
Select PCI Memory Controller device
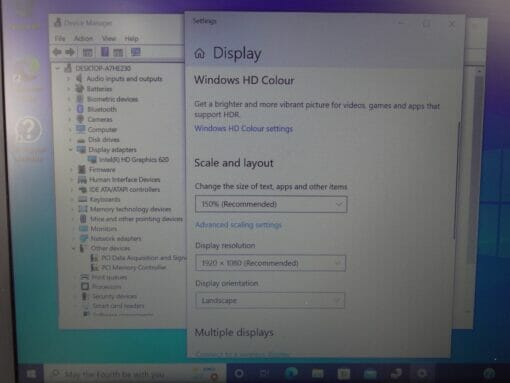click(x=134, y=267)
